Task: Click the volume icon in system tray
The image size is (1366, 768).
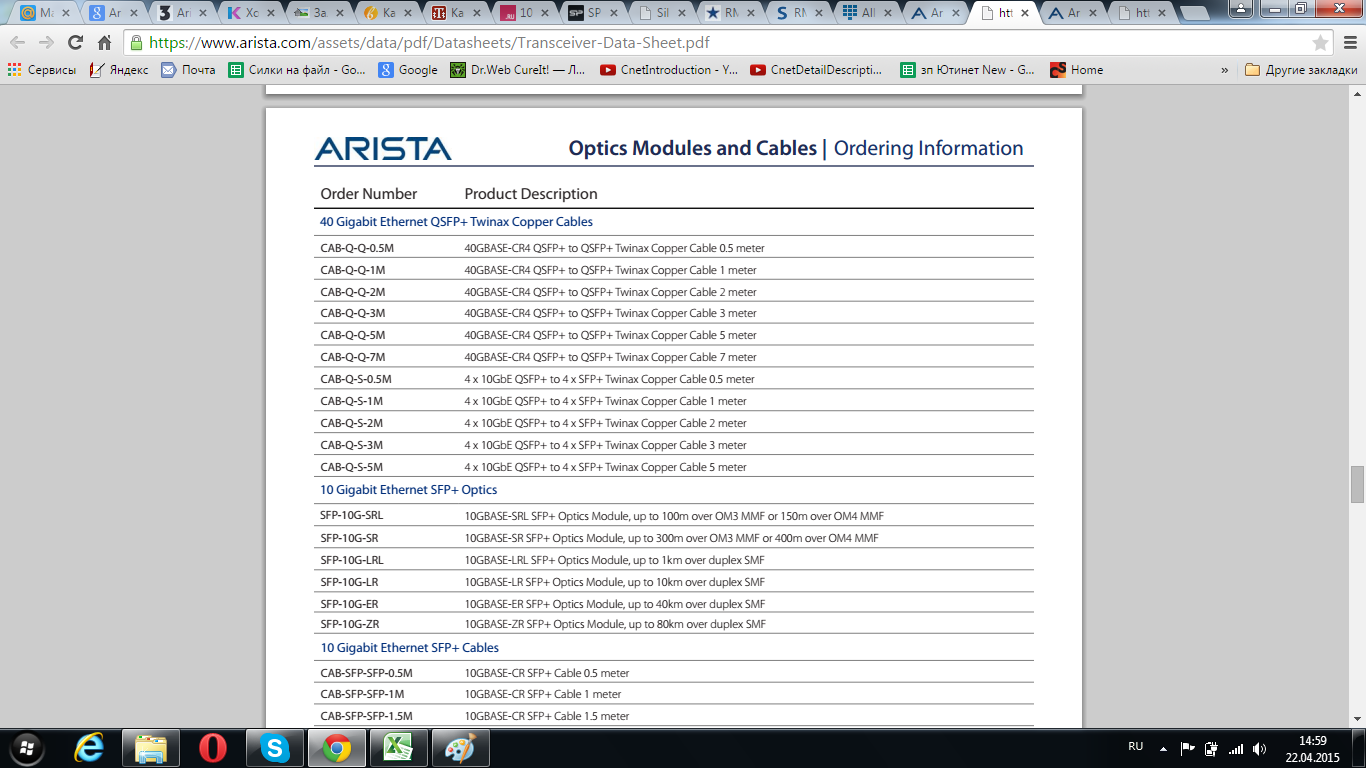Action: pyautogui.click(x=1259, y=748)
